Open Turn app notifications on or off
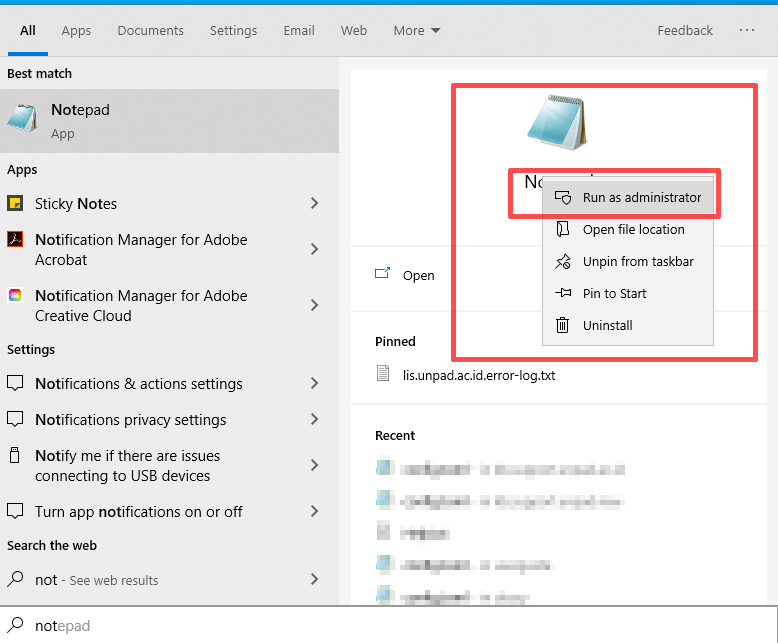This screenshot has width=778, height=643. tap(138, 512)
